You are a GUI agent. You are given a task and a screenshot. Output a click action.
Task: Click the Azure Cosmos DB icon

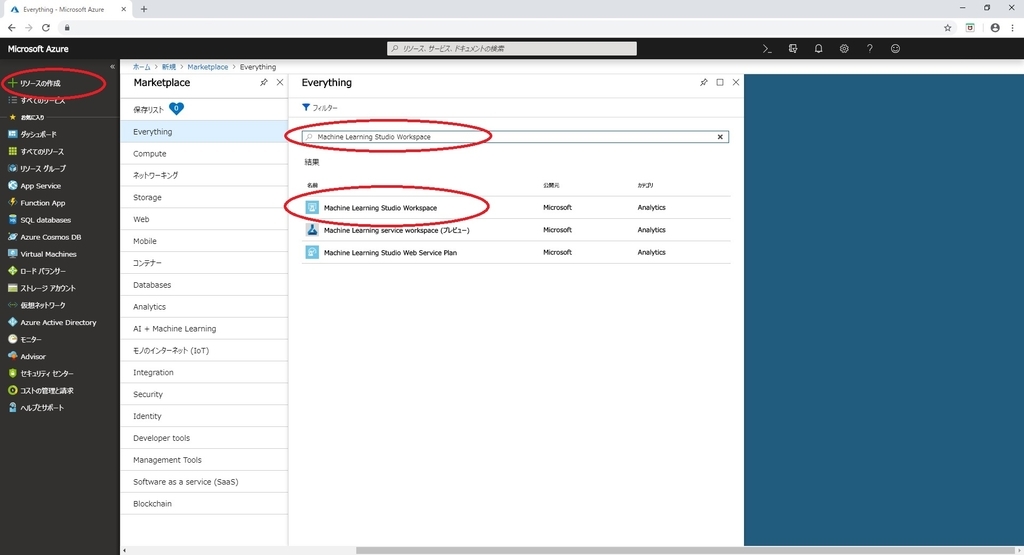click(12, 236)
